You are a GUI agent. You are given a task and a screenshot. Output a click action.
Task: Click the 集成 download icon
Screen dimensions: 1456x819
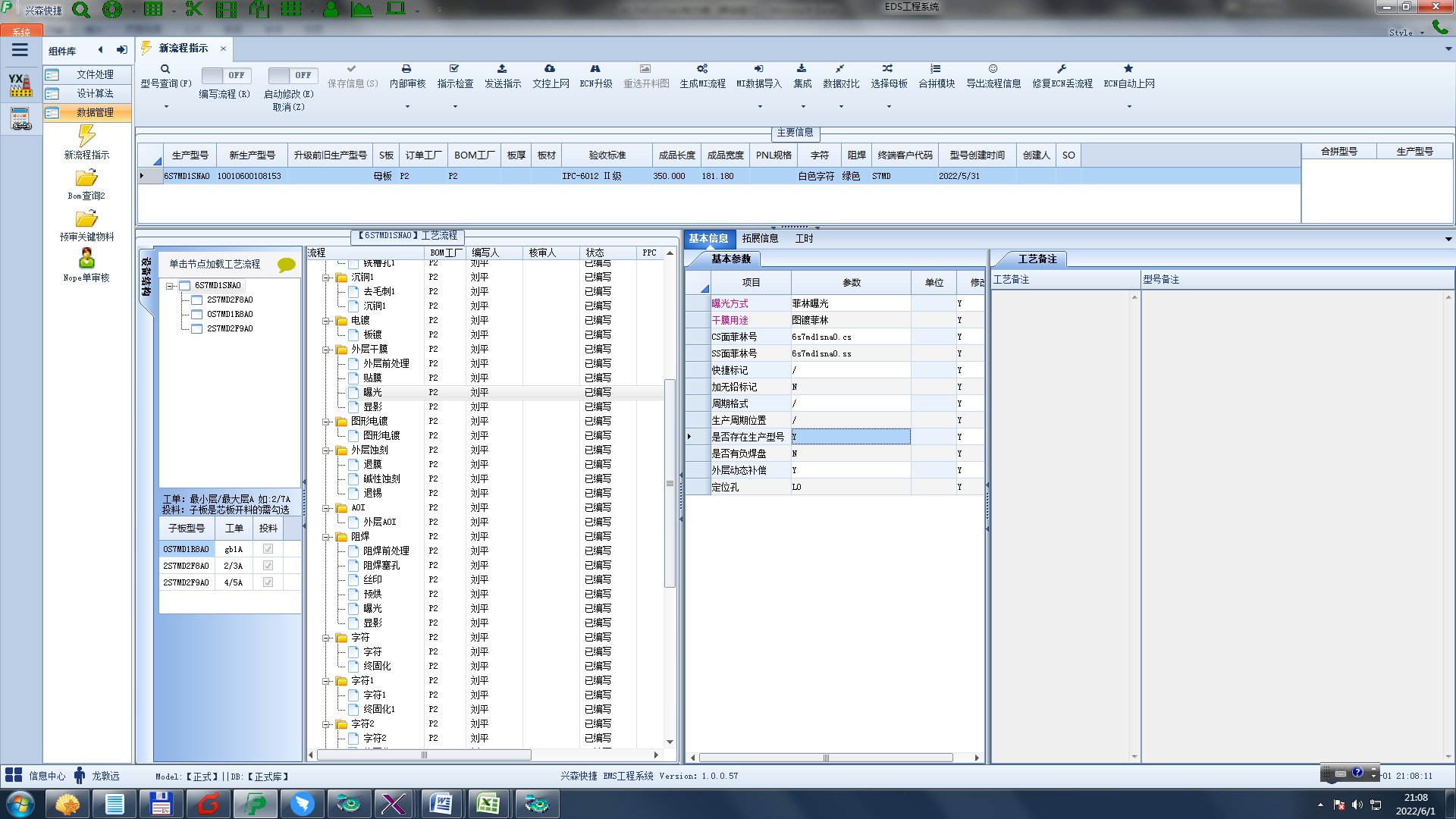pyautogui.click(x=802, y=69)
